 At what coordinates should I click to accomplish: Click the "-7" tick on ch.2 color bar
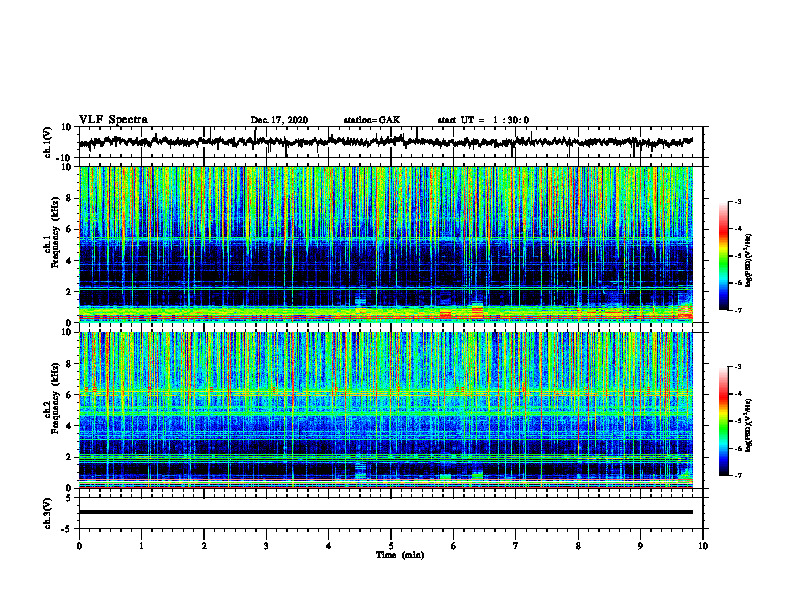(737, 475)
